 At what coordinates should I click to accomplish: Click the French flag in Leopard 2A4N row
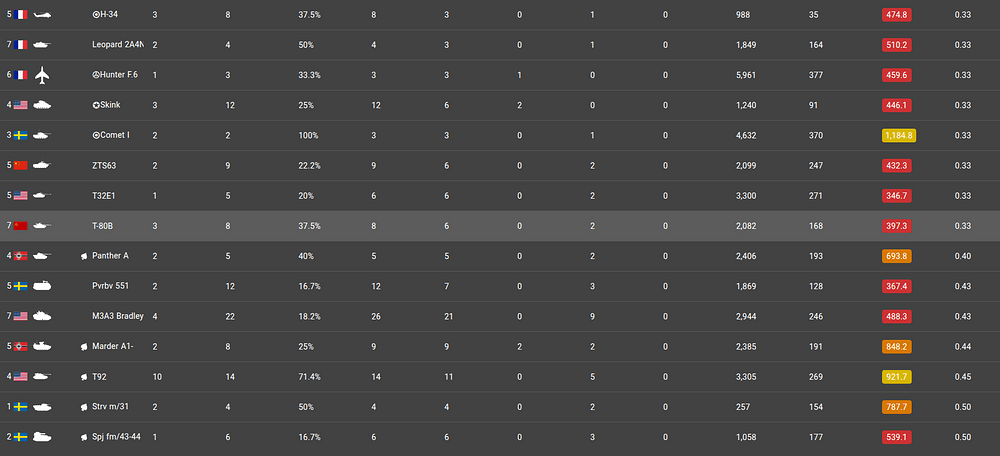[20, 45]
